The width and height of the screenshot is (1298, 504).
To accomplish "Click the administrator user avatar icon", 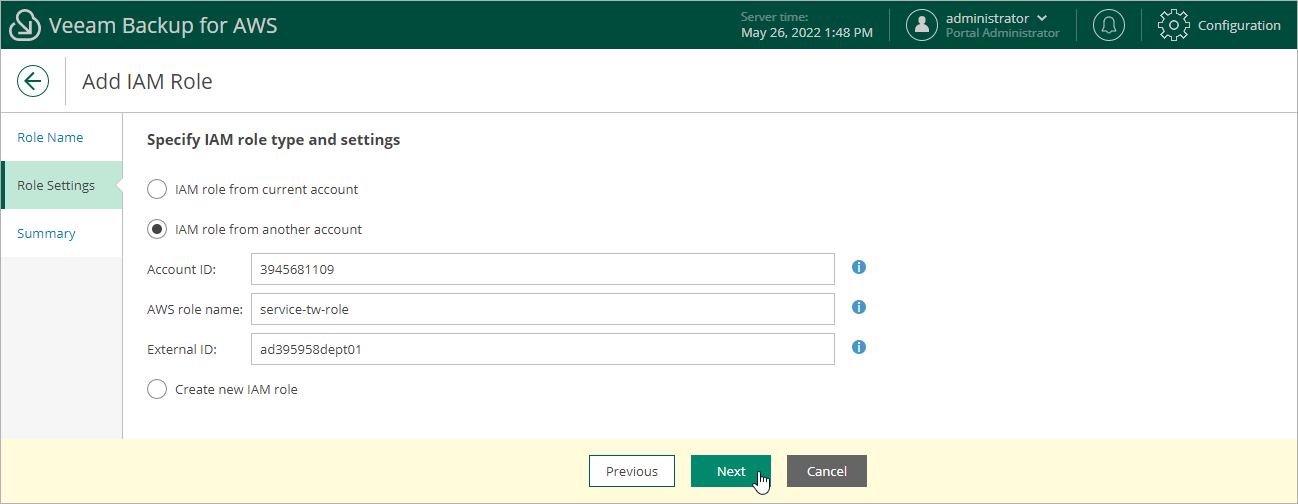I will coord(922,25).
